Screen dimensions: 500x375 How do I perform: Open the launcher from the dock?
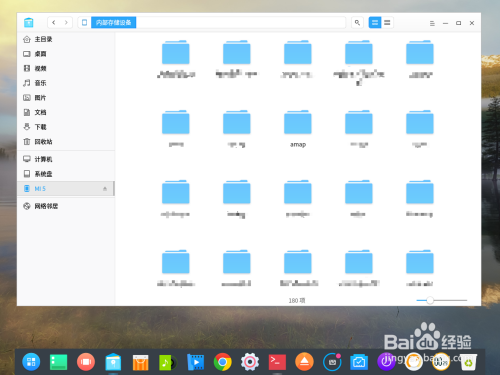pos(31,362)
